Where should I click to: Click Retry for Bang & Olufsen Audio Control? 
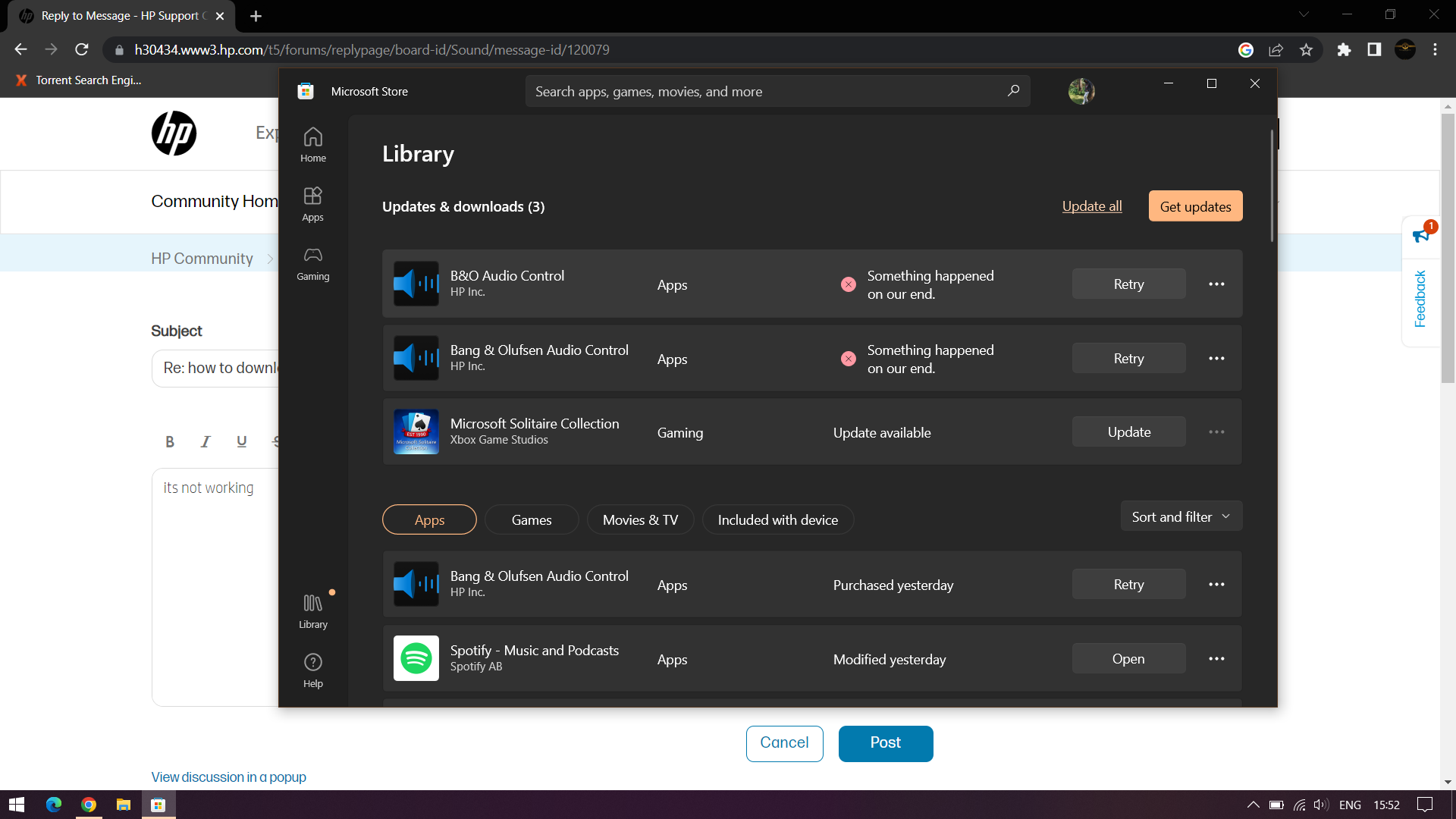click(1127, 358)
